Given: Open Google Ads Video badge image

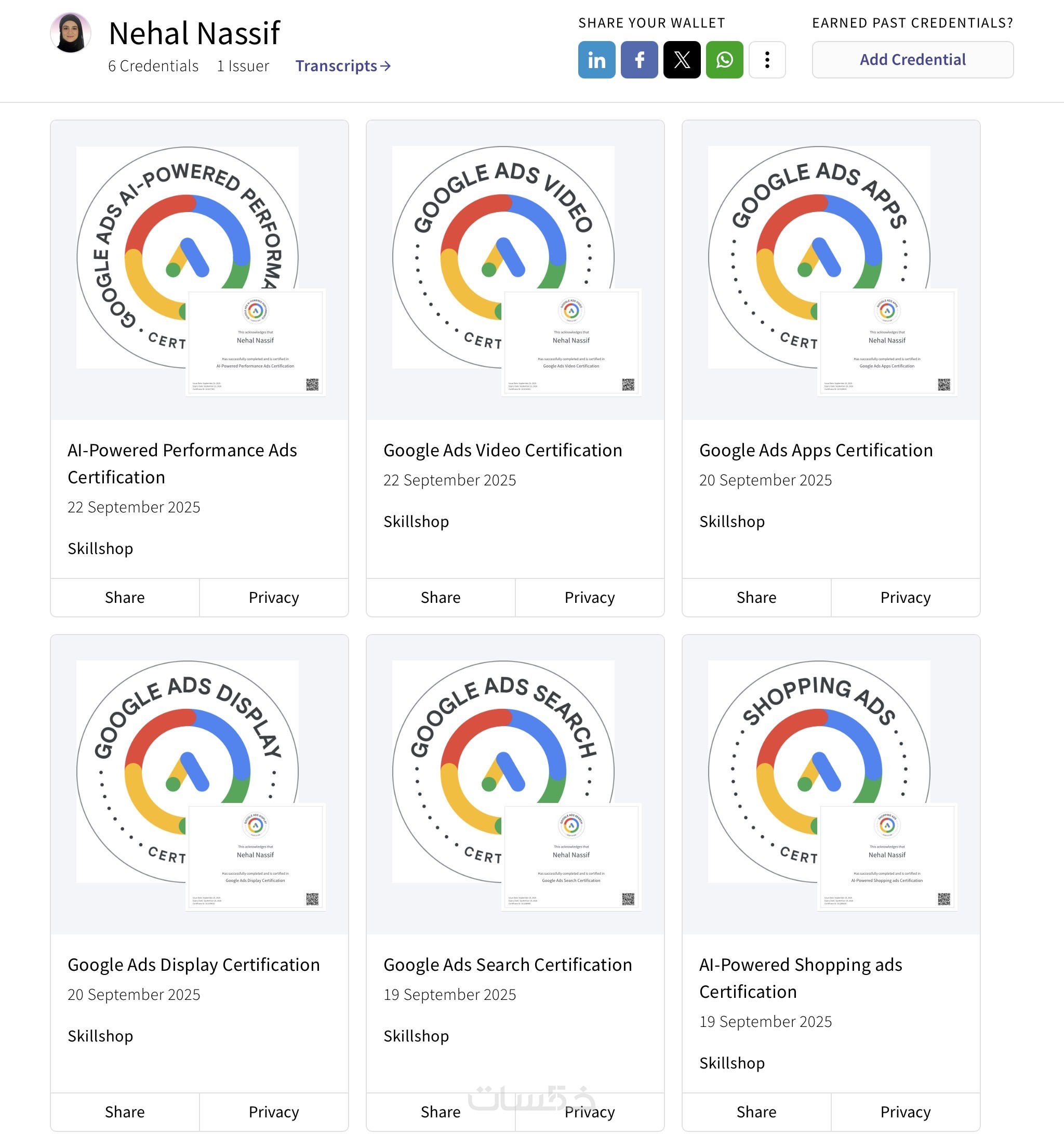Looking at the screenshot, I should (515, 269).
